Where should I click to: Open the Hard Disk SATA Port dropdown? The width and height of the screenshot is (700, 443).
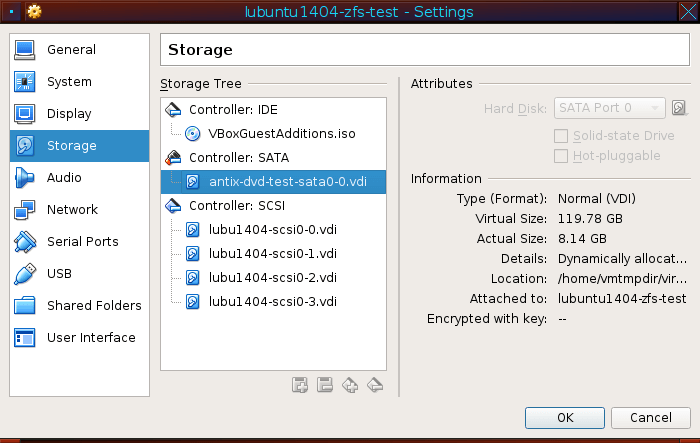(x=610, y=108)
